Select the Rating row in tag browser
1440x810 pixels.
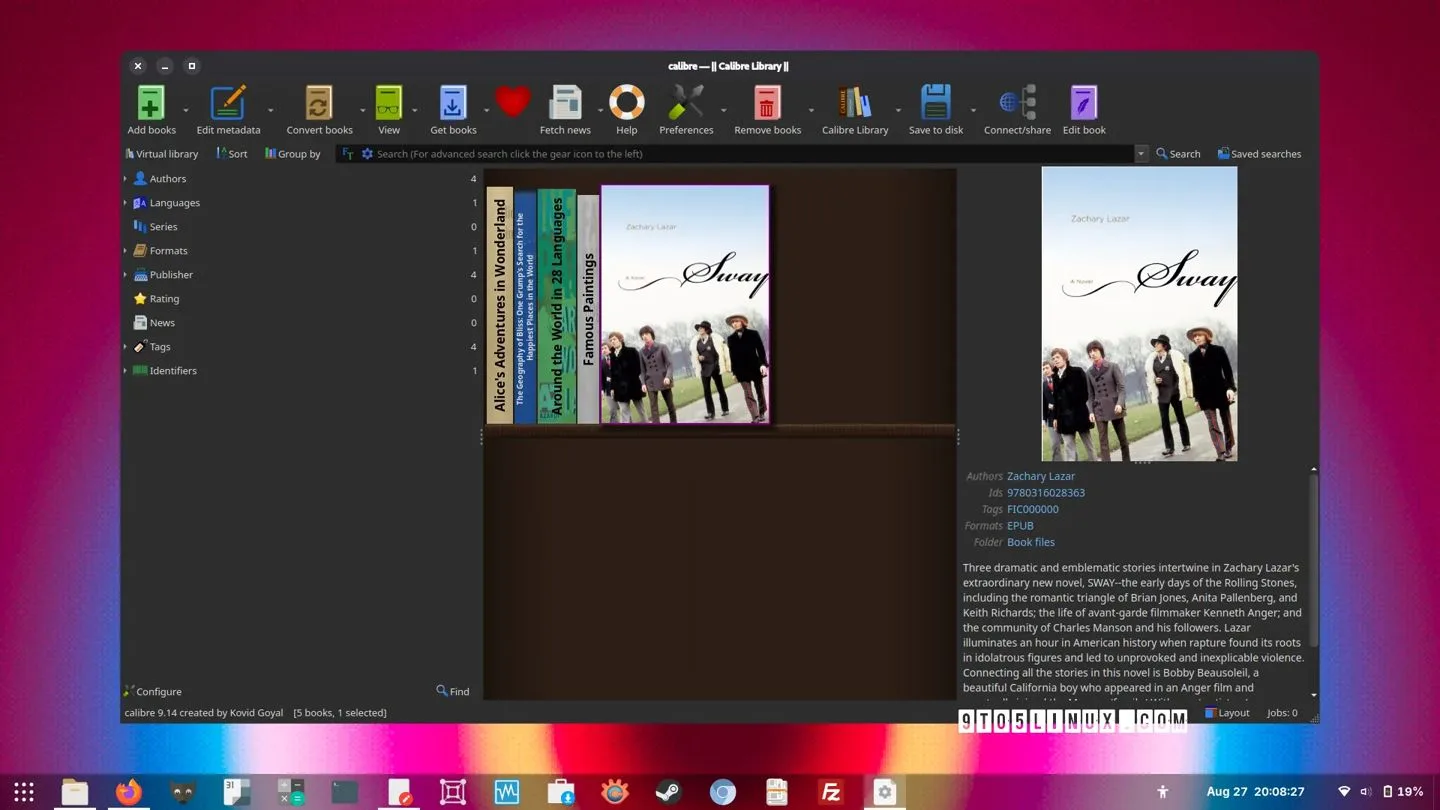301,299
